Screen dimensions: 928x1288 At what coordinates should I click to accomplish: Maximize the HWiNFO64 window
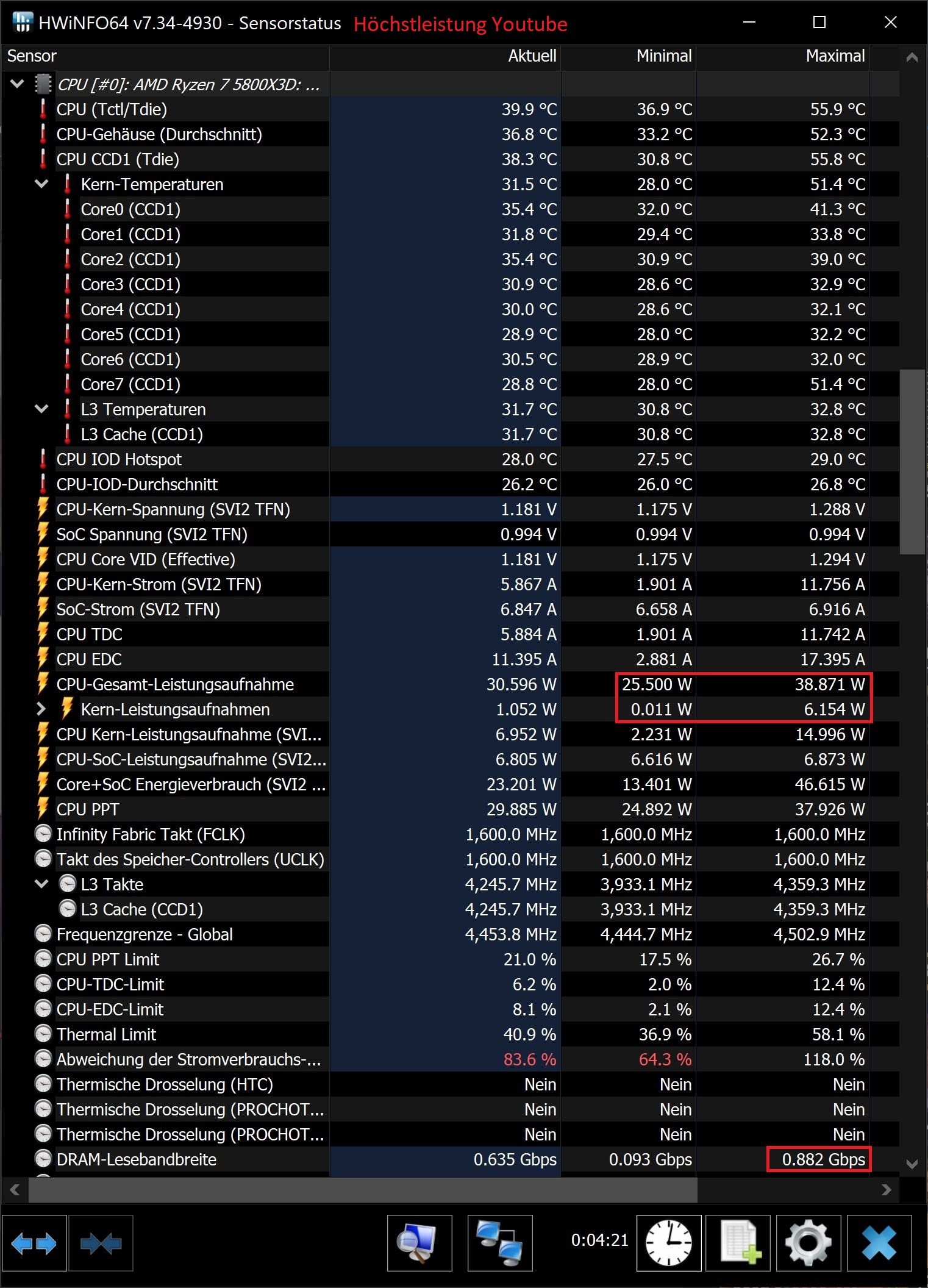819,23
